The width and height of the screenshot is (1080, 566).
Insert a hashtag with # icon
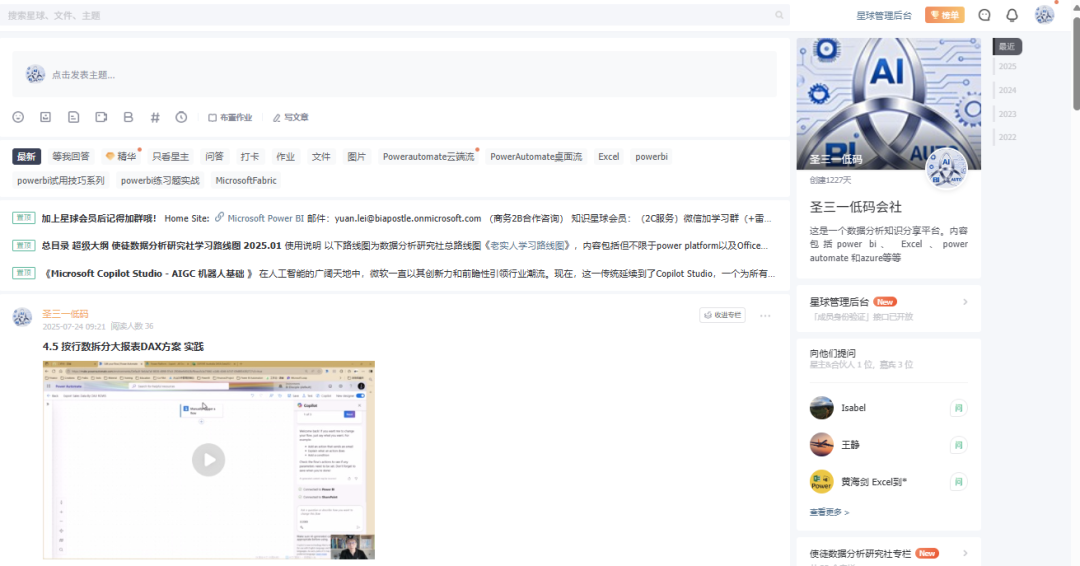[x=155, y=117]
